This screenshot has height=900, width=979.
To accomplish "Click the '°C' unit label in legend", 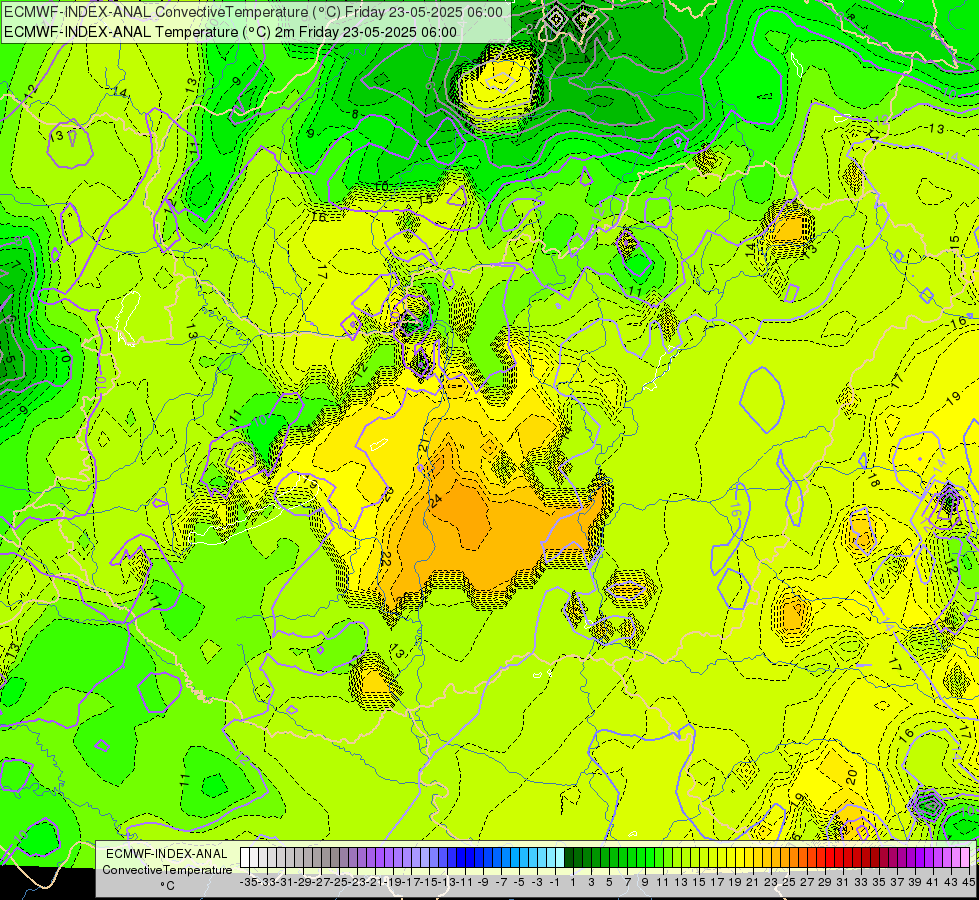I will click(x=167, y=886).
